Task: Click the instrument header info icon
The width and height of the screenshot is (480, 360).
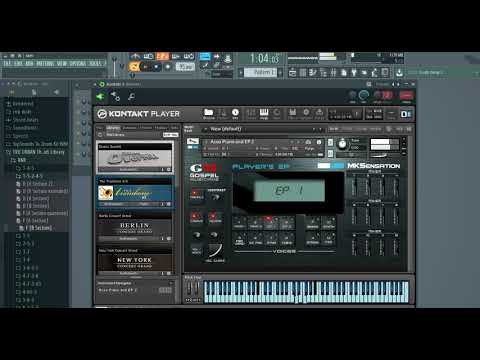Action: pyautogui.click(x=319, y=142)
